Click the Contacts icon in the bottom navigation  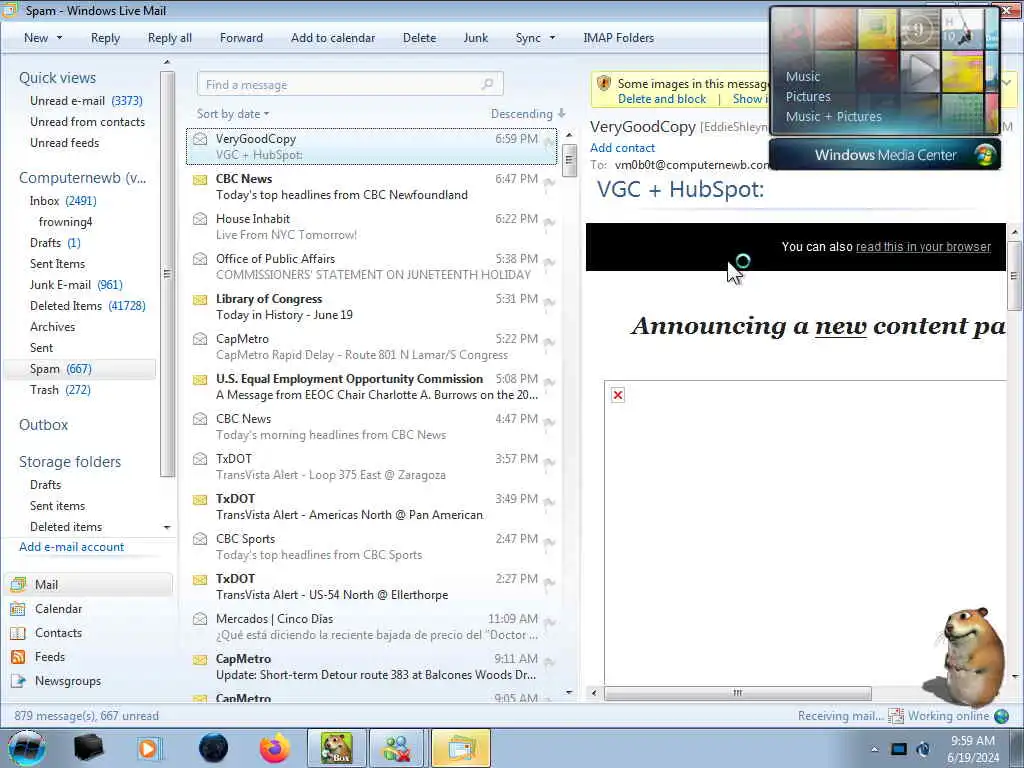coord(18,633)
